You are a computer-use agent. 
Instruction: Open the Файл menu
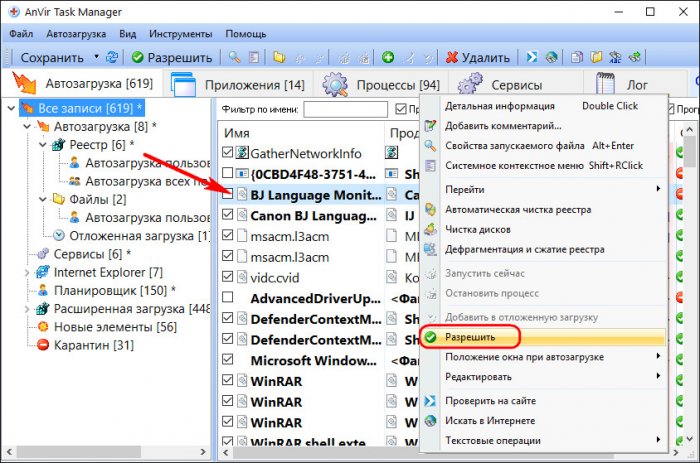coord(21,34)
